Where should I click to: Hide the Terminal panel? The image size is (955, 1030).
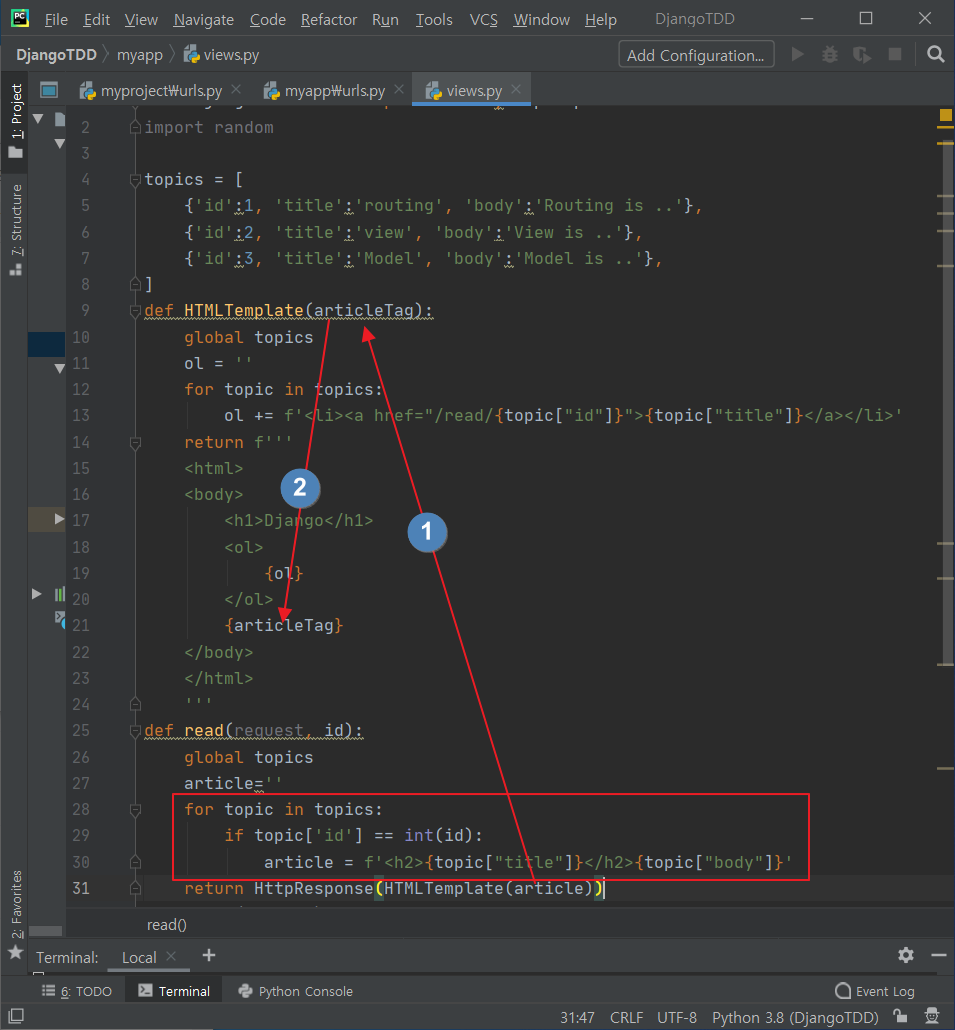coord(939,955)
